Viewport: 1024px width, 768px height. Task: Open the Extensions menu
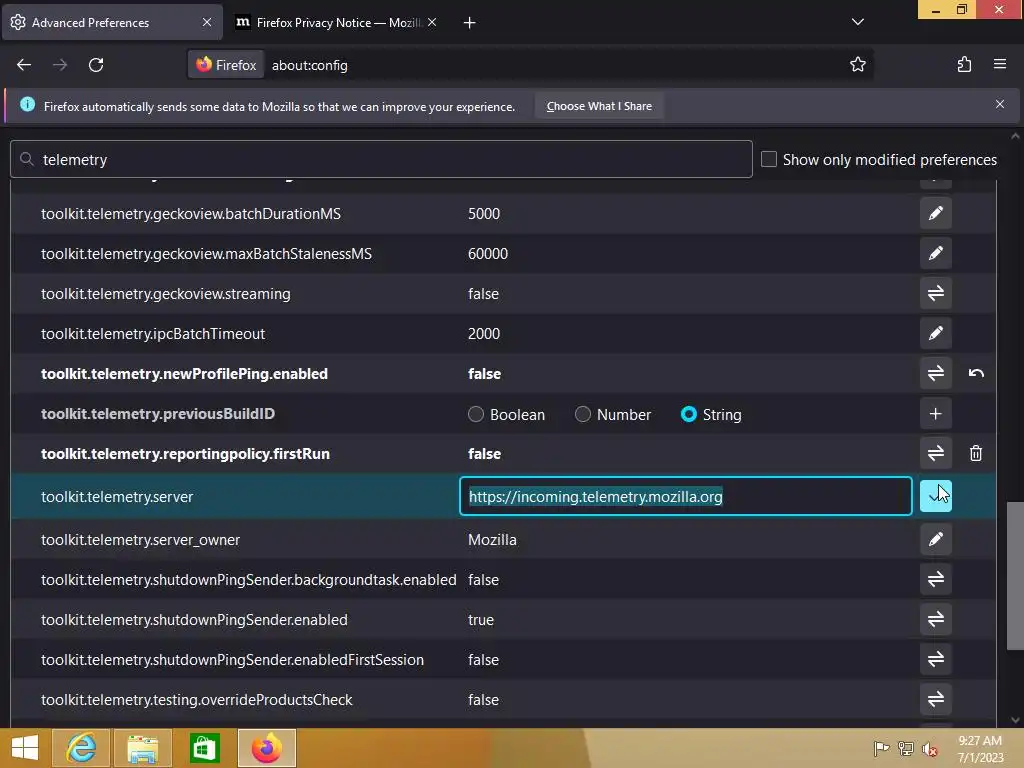(x=964, y=65)
